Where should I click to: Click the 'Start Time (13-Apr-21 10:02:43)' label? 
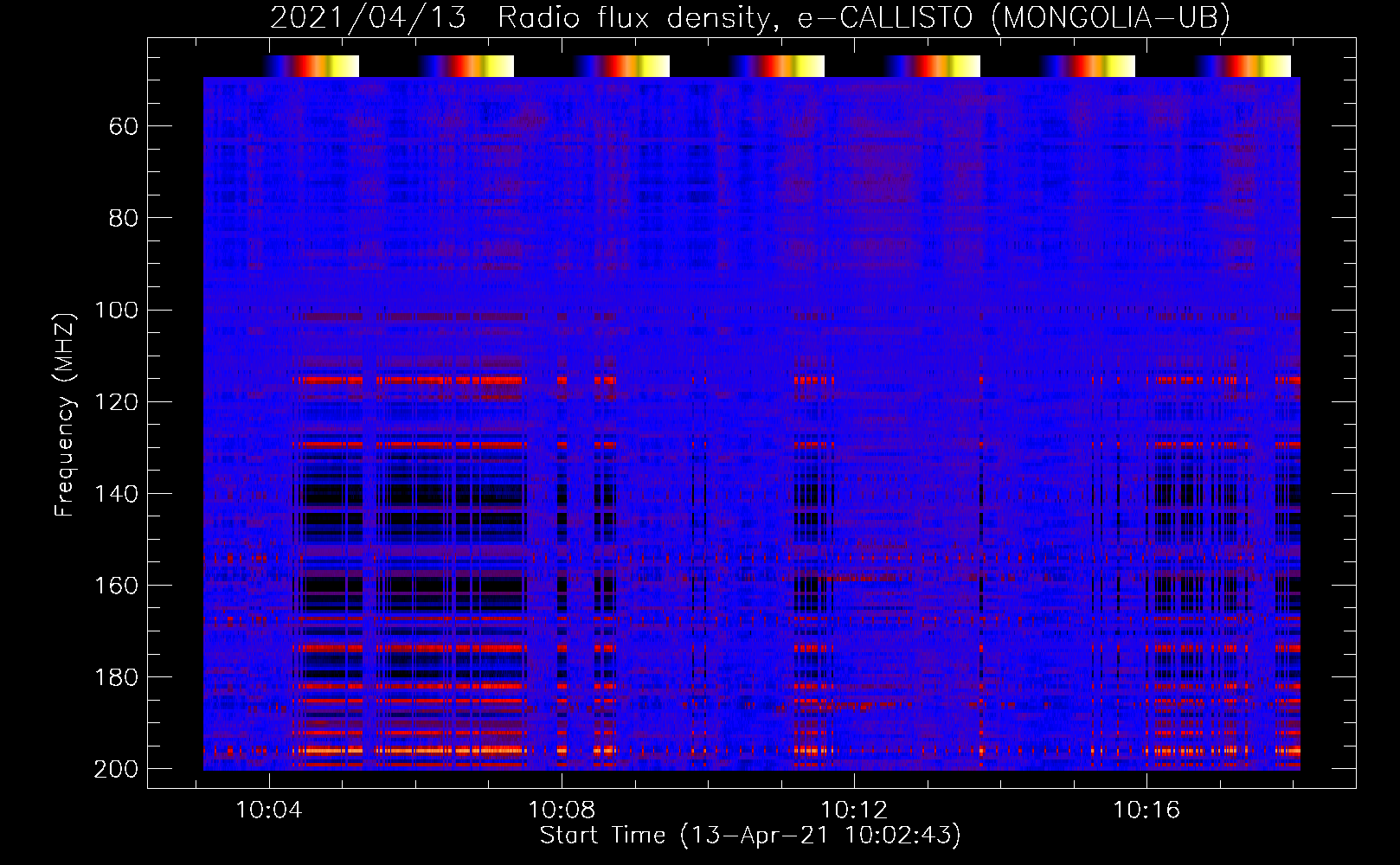tap(750, 835)
